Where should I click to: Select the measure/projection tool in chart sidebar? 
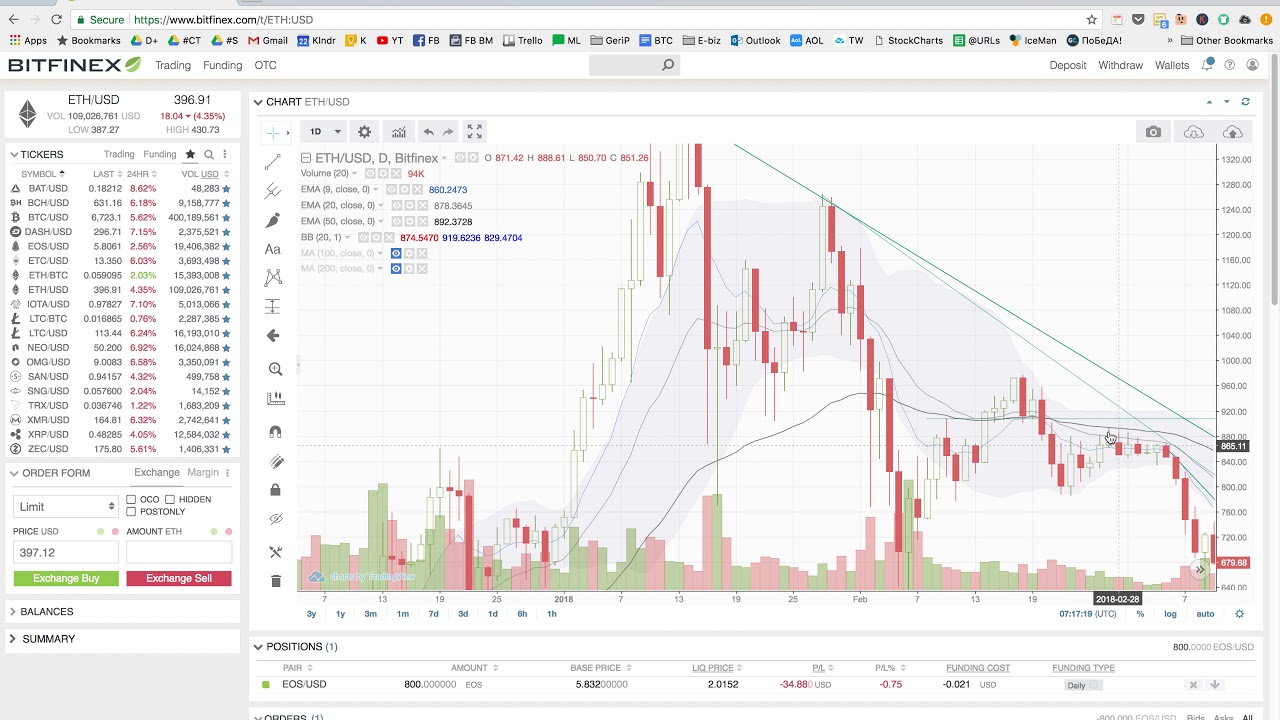pyautogui.click(x=273, y=306)
